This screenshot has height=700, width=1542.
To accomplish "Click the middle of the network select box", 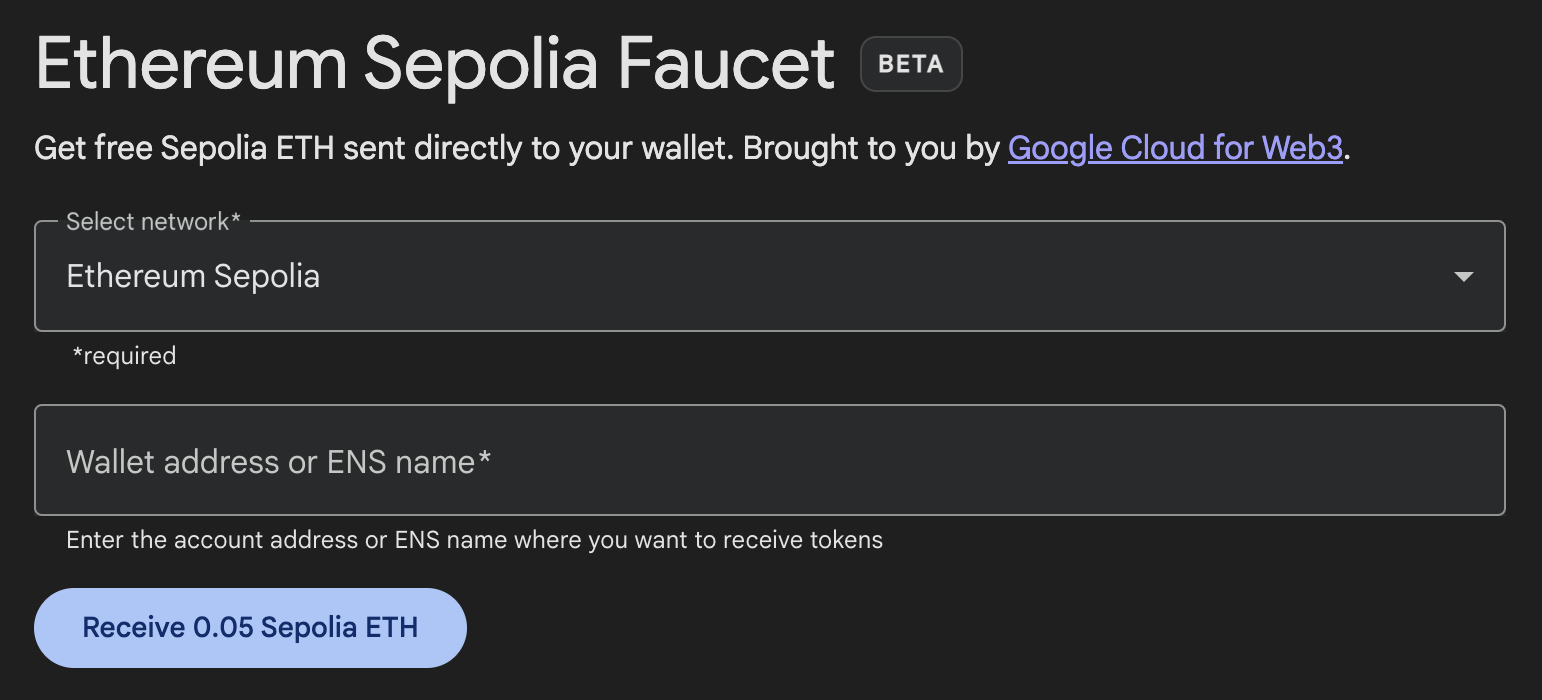I will pyautogui.click(x=769, y=277).
